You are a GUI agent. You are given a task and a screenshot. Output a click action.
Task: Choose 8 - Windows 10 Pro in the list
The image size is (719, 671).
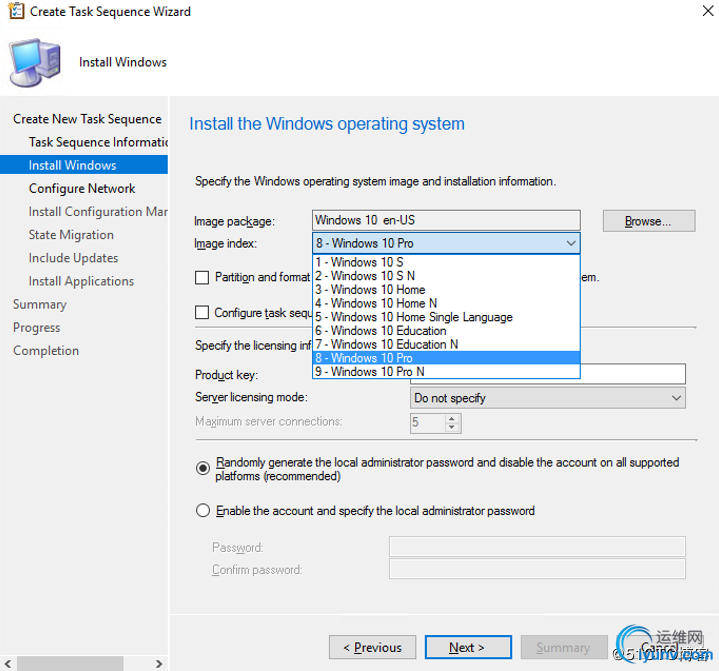pyautogui.click(x=446, y=358)
